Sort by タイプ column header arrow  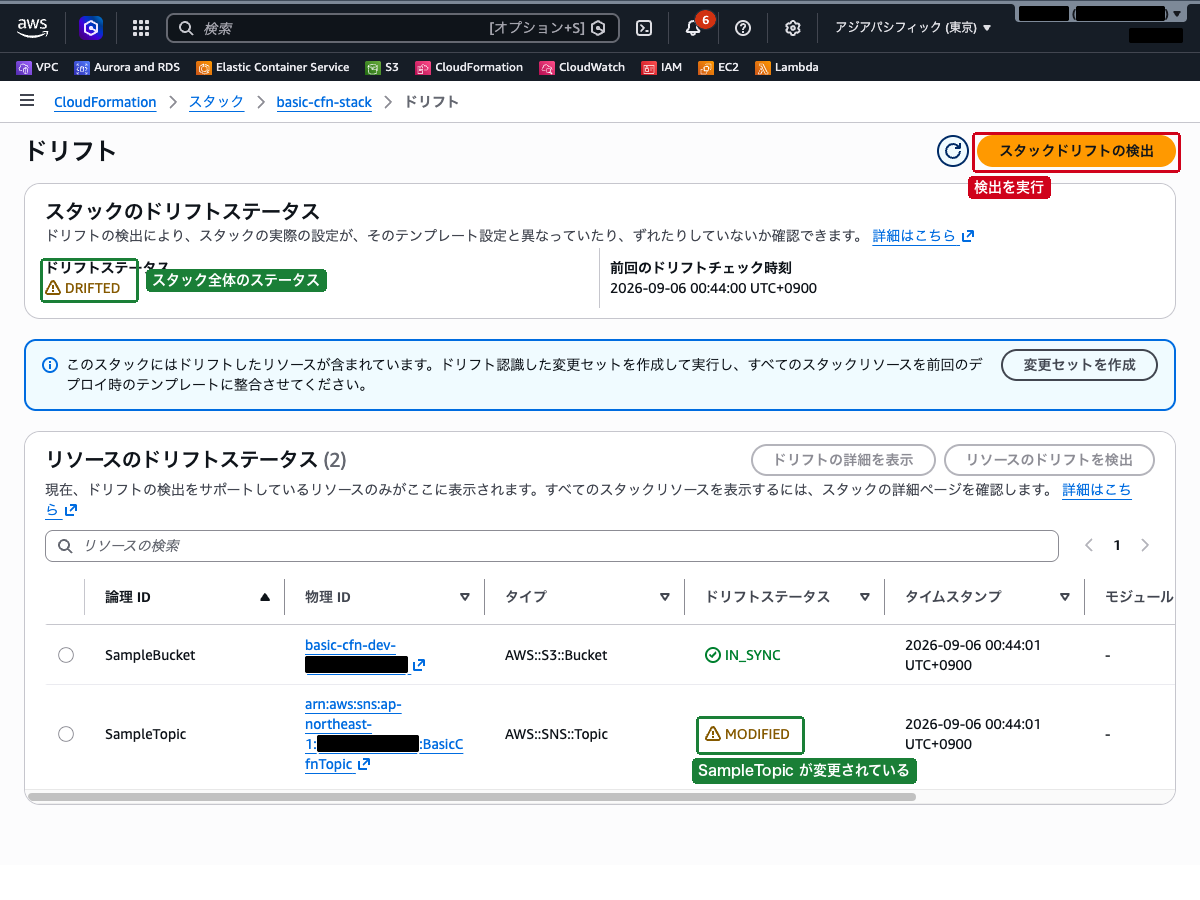(665, 597)
